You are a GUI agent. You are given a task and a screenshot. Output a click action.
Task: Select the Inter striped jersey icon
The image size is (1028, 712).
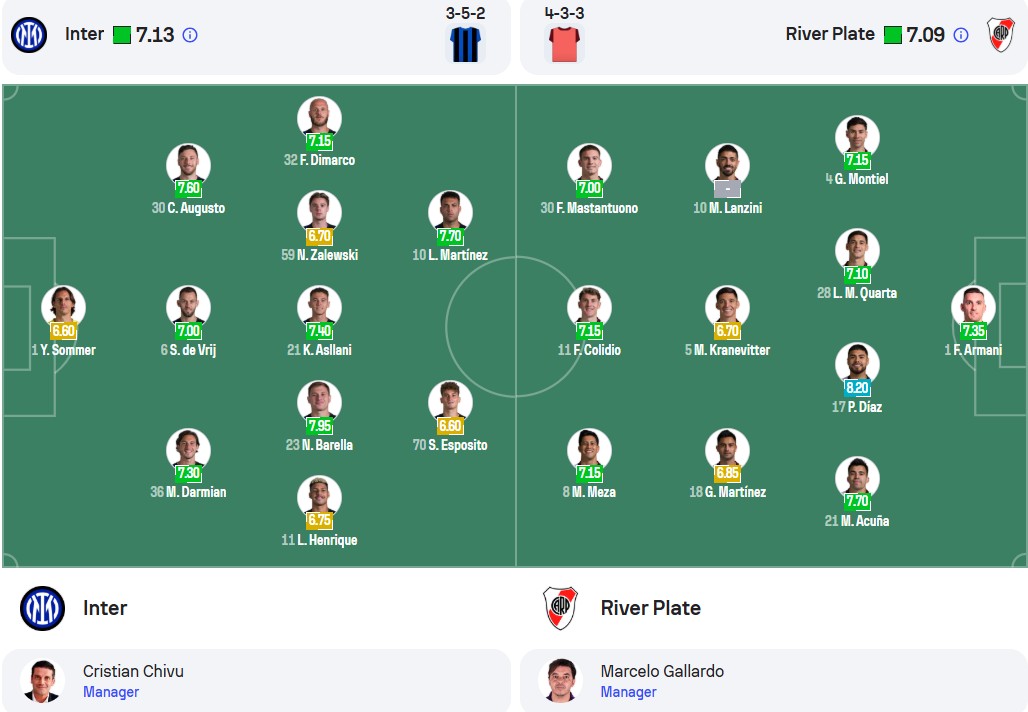point(465,44)
